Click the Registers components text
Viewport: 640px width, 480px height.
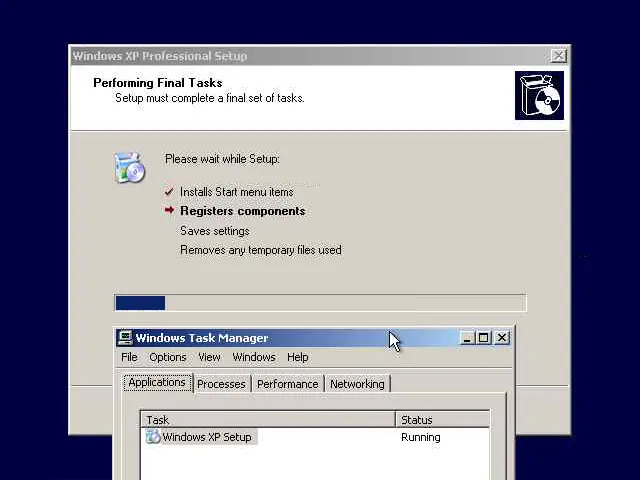243,211
